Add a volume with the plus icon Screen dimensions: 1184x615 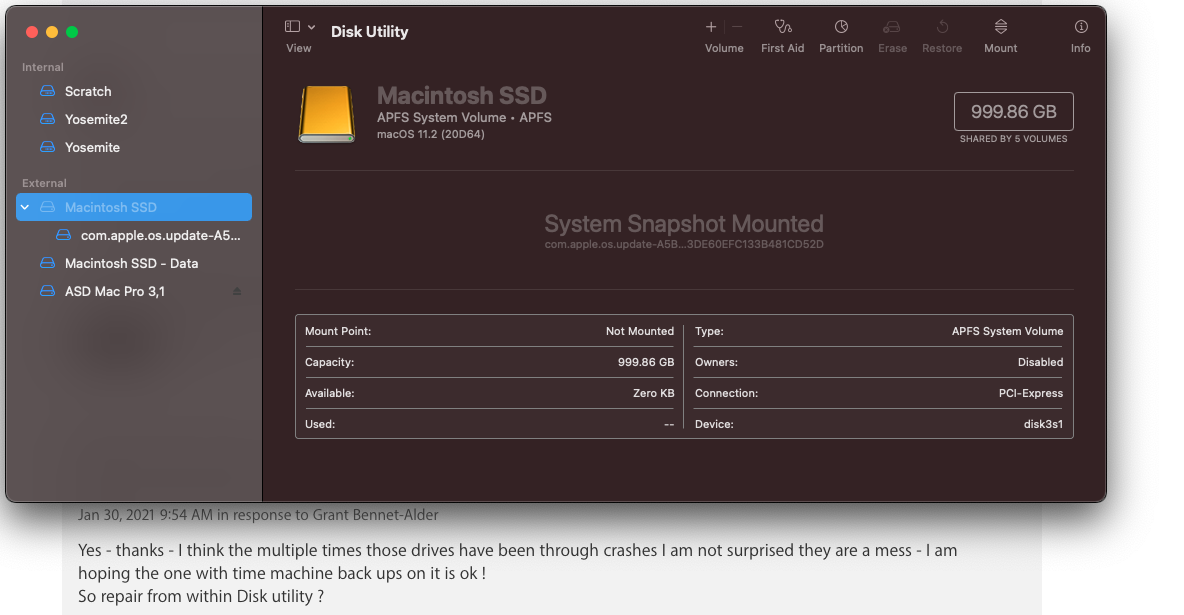point(711,26)
